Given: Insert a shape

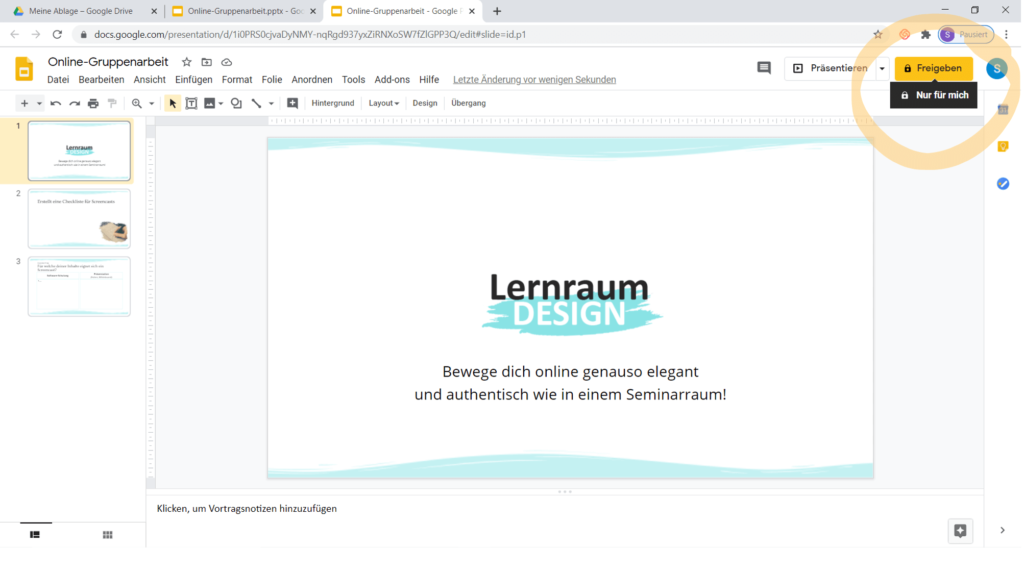Looking at the screenshot, I should pos(236,103).
